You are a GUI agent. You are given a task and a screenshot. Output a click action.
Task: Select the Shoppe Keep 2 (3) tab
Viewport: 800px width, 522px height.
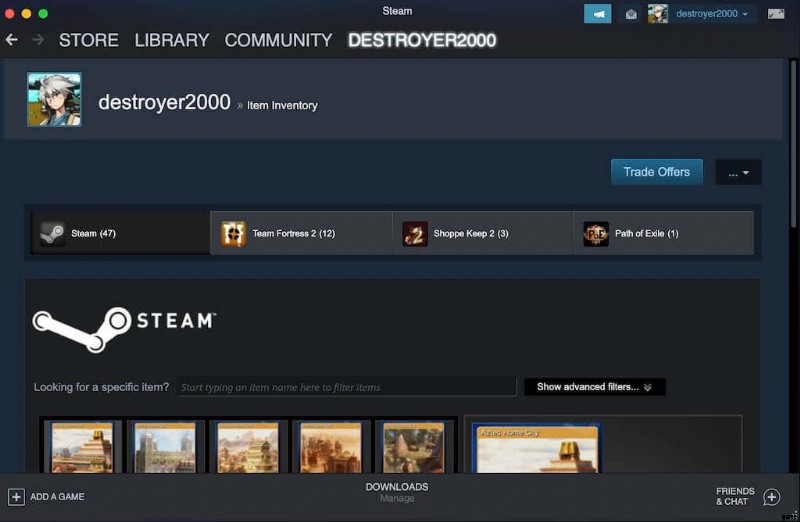[483, 233]
